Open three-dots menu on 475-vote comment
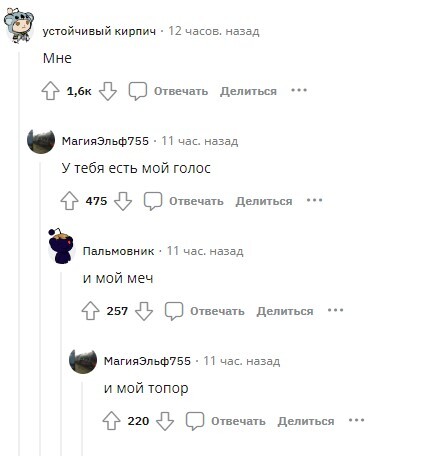Screen dimensions: 439x456 (314, 200)
